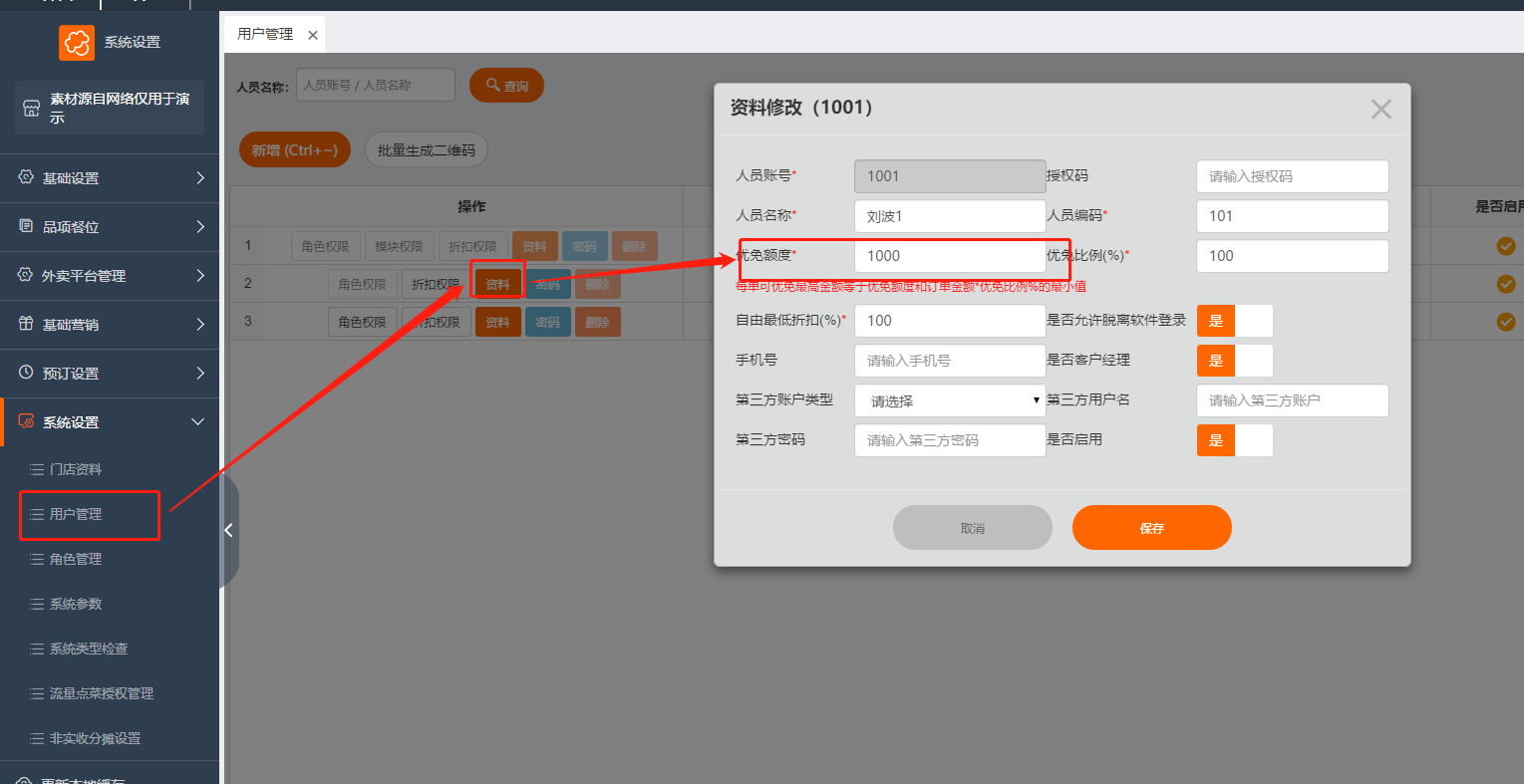Image resolution: width=1524 pixels, height=784 pixels.
Task: Open 角色管理 in the sidebar
Action: tap(76, 559)
